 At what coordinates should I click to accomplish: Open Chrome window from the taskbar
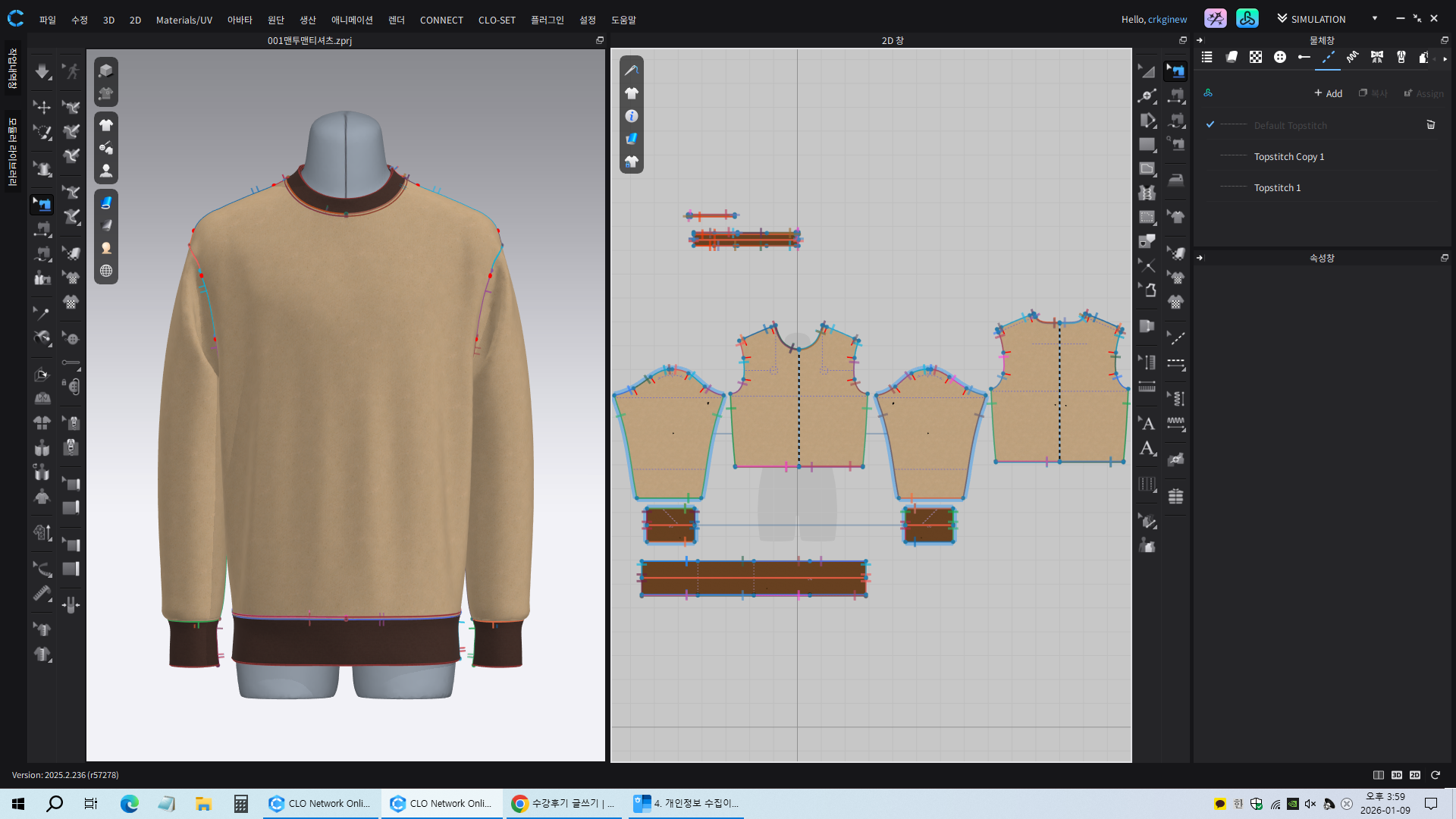click(x=564, y=803)
